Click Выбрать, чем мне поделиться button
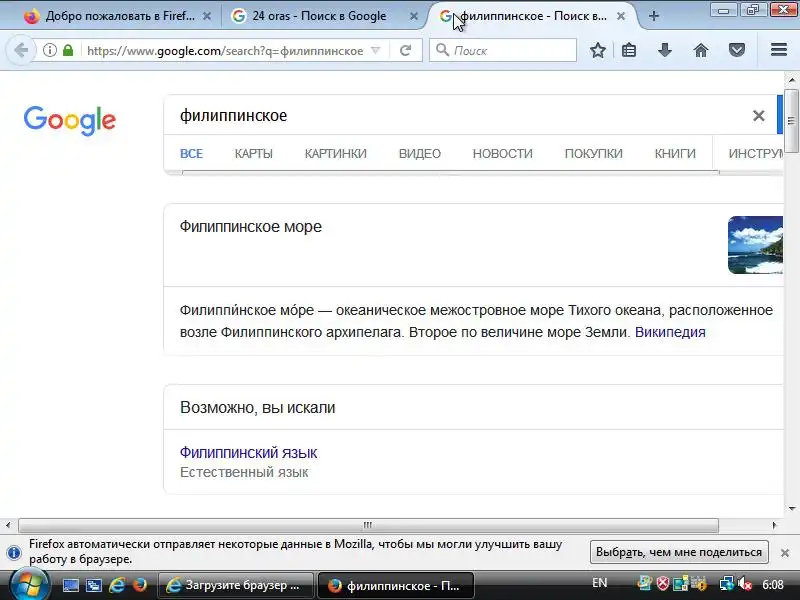Viewport: 800px width, 600px height. (679, 552)
